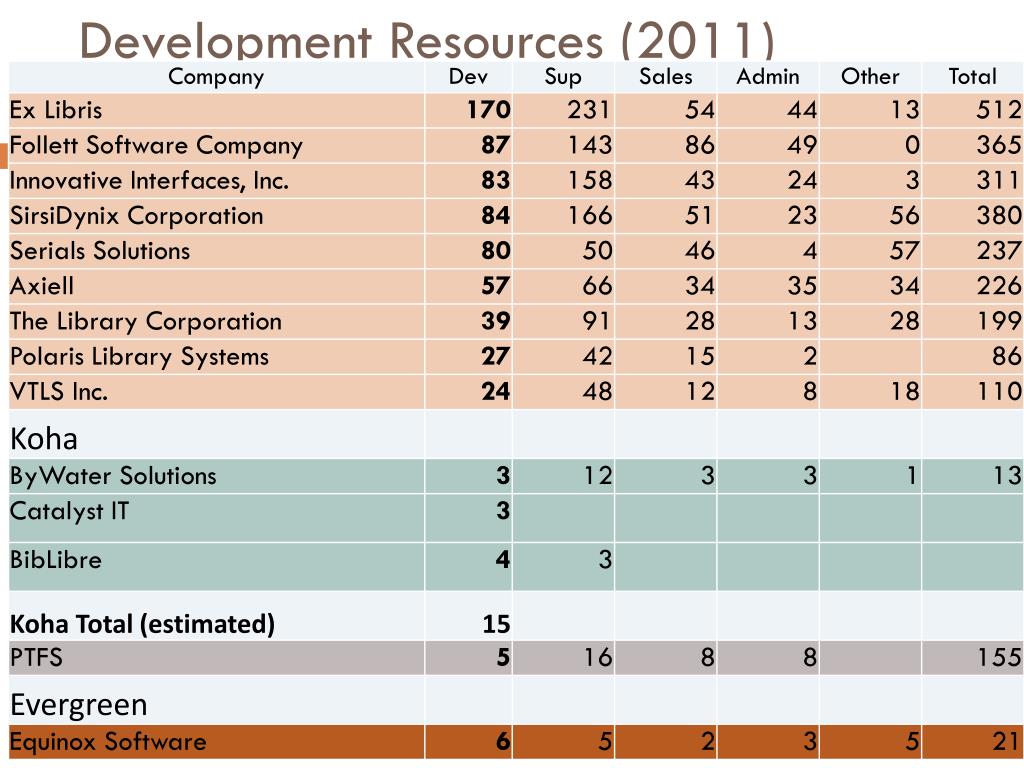Click the "Sales" column header
This screenshot has height=768, width=1024.
pyautogui.click(x=665, y=76)
